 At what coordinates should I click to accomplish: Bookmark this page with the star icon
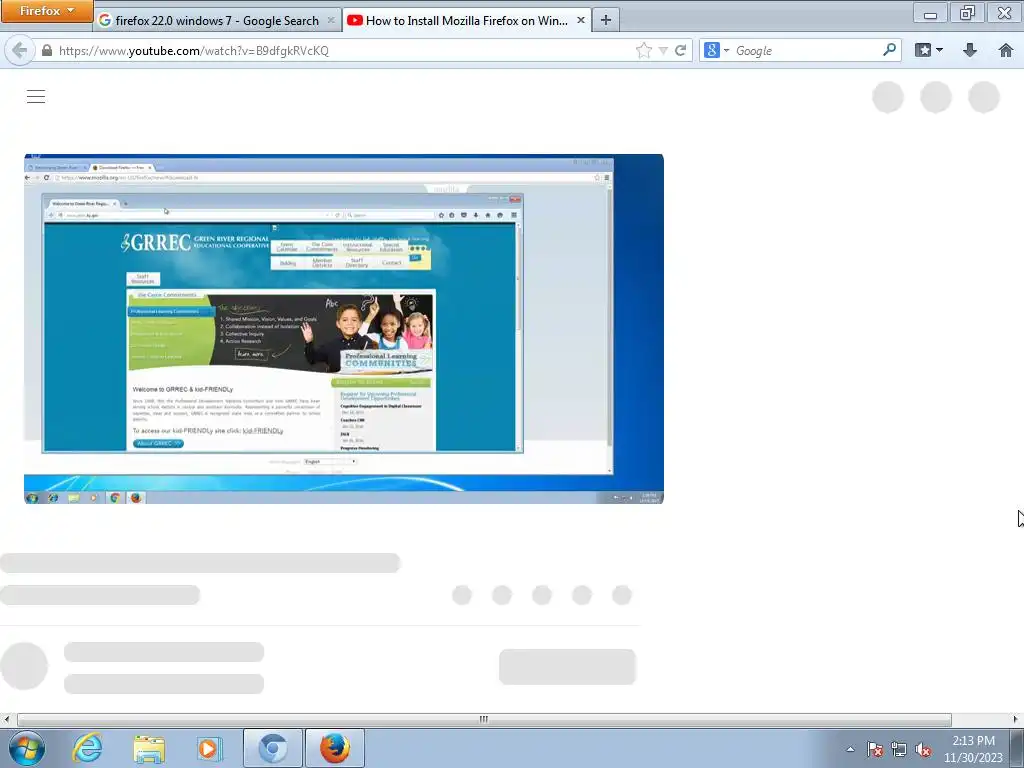click(x=643, y=50)
